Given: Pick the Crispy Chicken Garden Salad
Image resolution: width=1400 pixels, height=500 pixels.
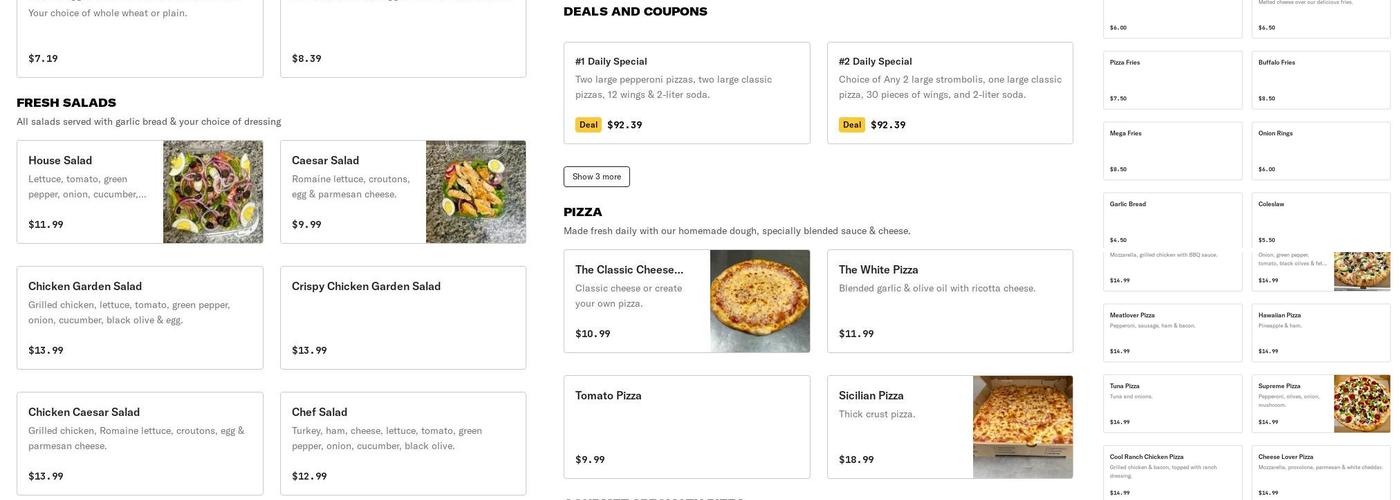Looking at the screenshot, I should point(403,317).
